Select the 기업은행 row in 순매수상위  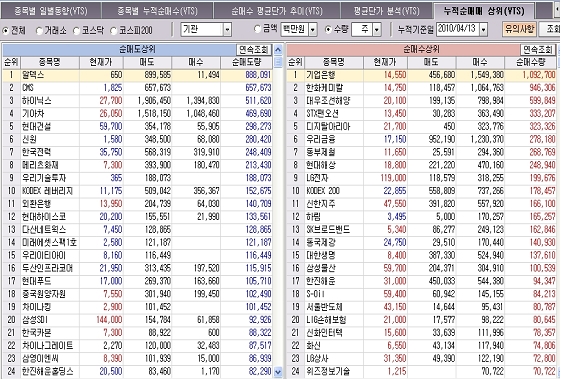click(421, 75)
